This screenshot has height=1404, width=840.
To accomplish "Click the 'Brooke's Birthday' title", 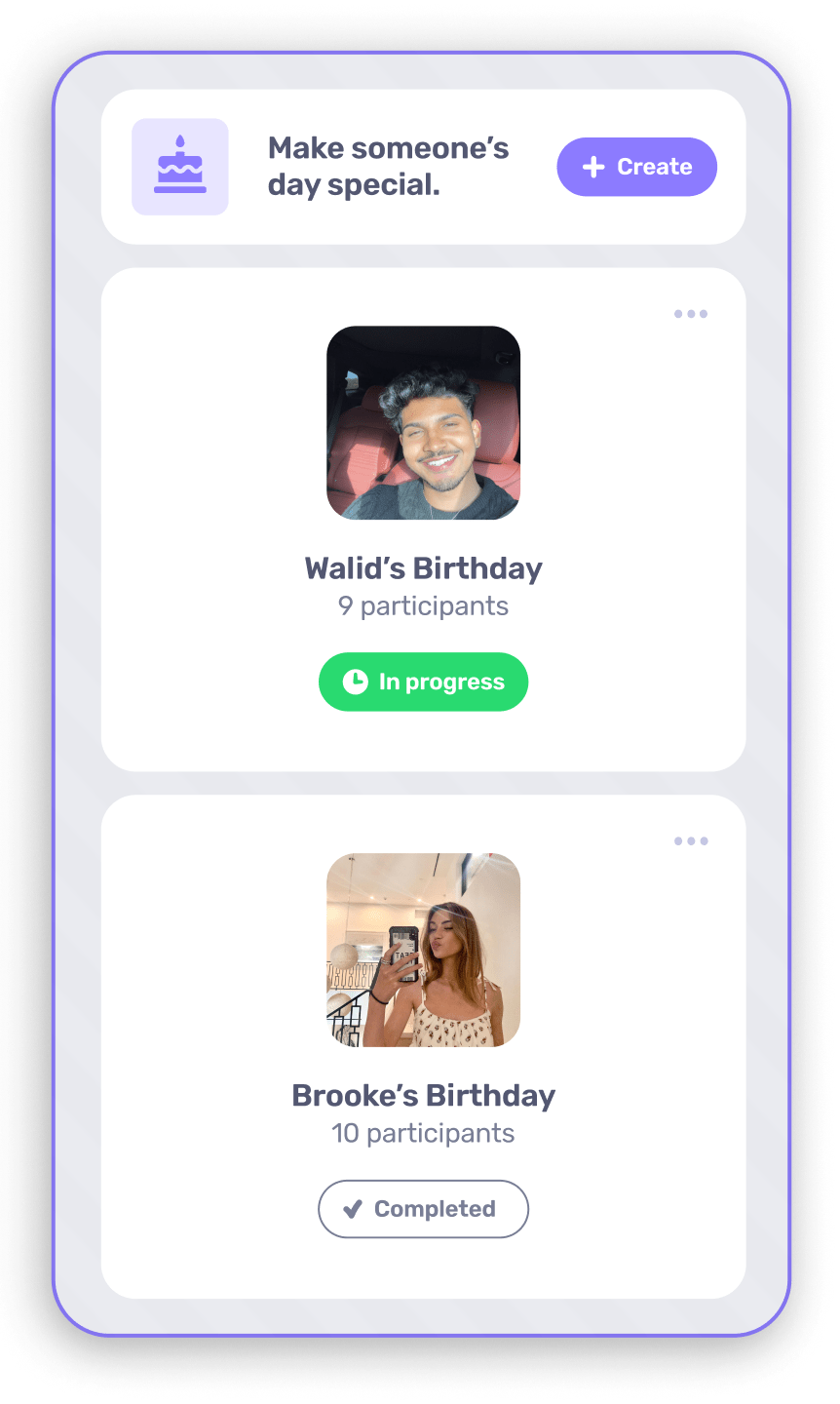I will coord(423,1095).
